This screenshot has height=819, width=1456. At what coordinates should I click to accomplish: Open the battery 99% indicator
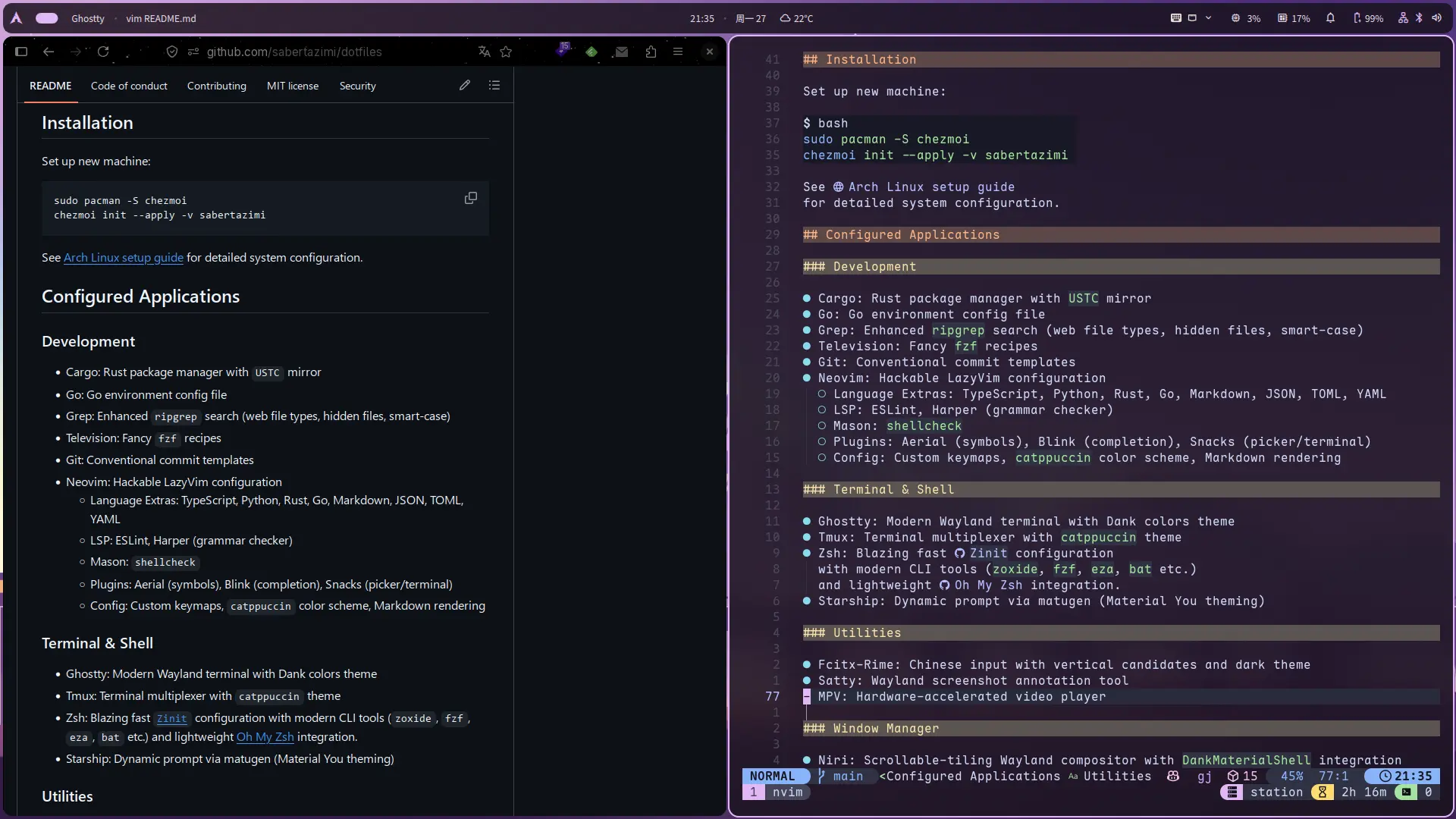1368,18
